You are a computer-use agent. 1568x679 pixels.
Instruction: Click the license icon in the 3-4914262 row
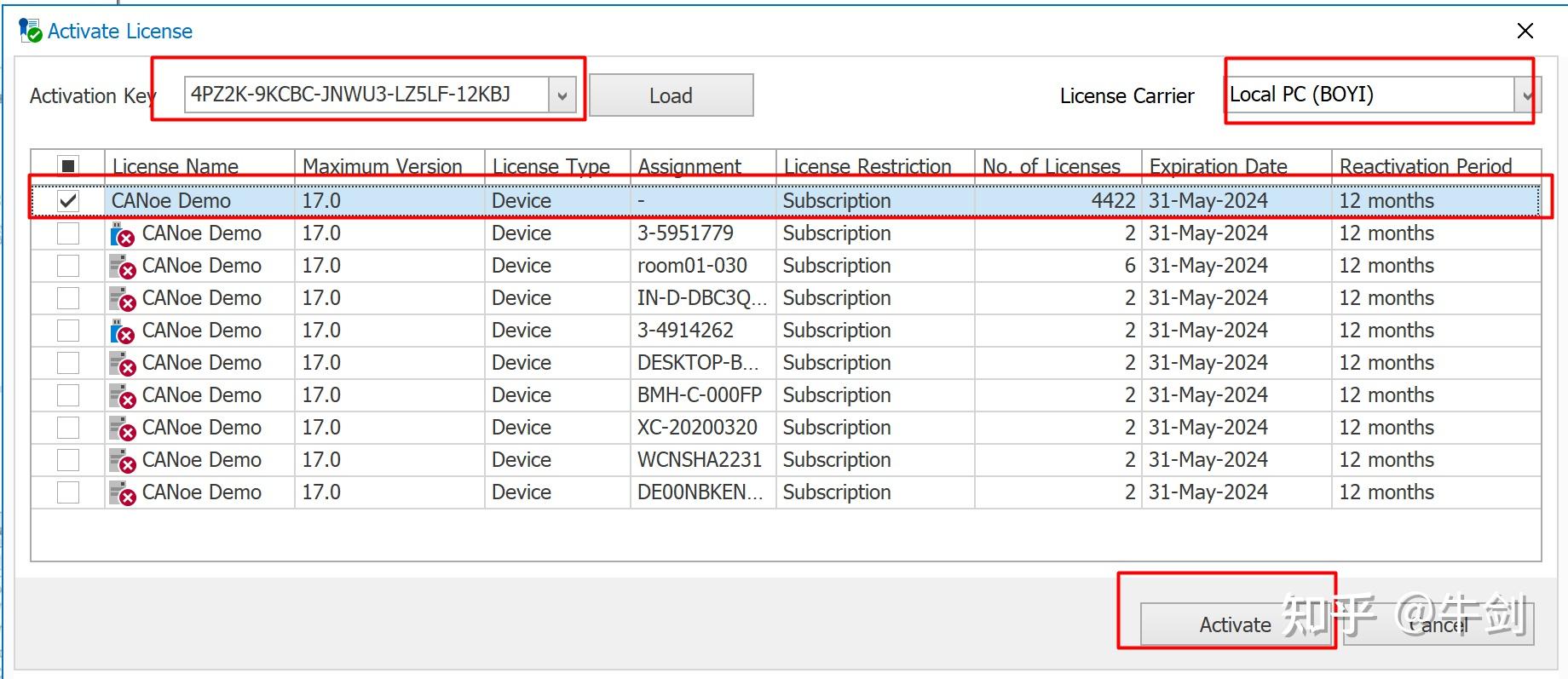pyautogui.click(x=123, y=331)
